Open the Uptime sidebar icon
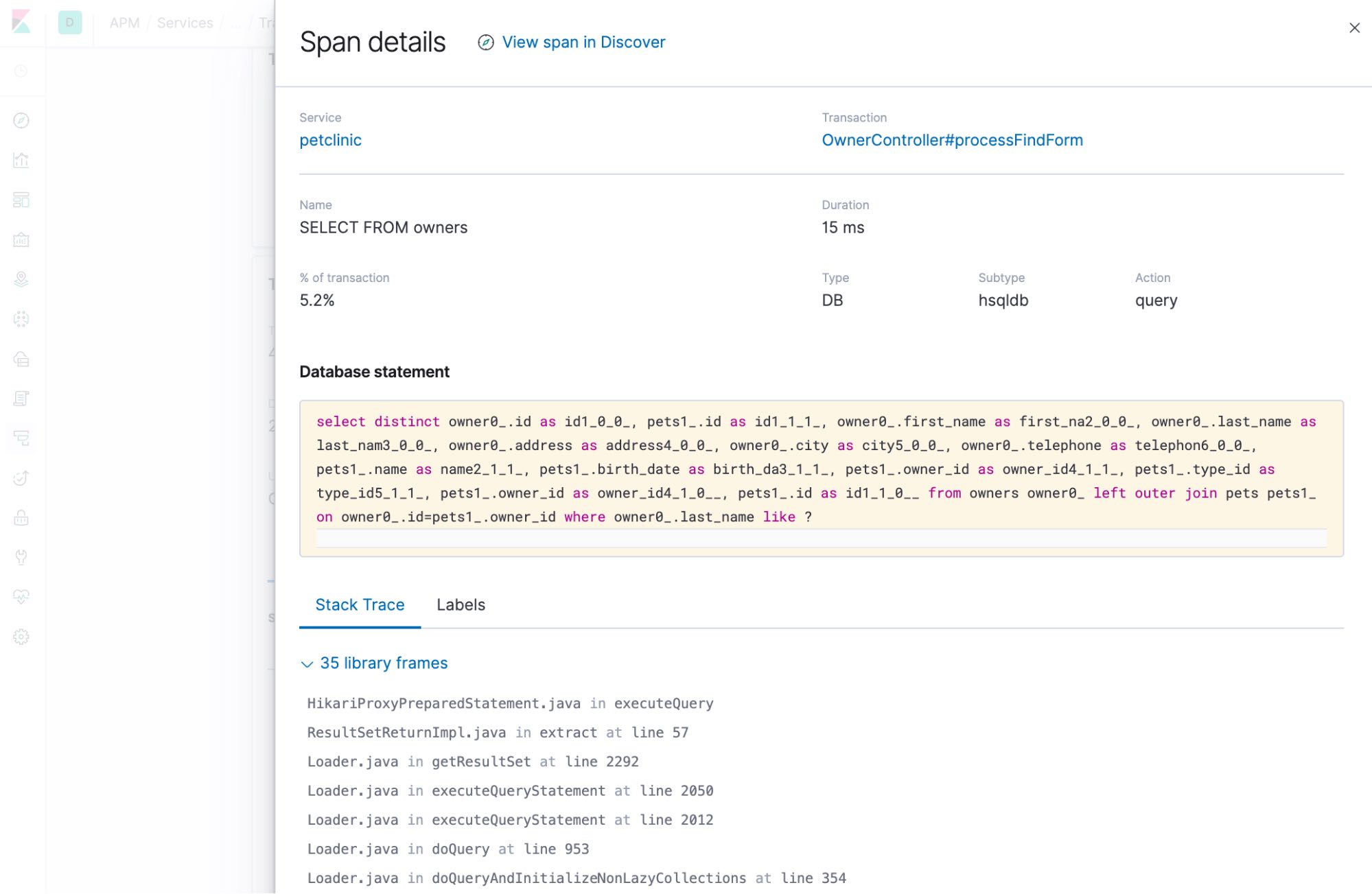The height and width of the screenshot is (894, 1372). pos(21,478)
